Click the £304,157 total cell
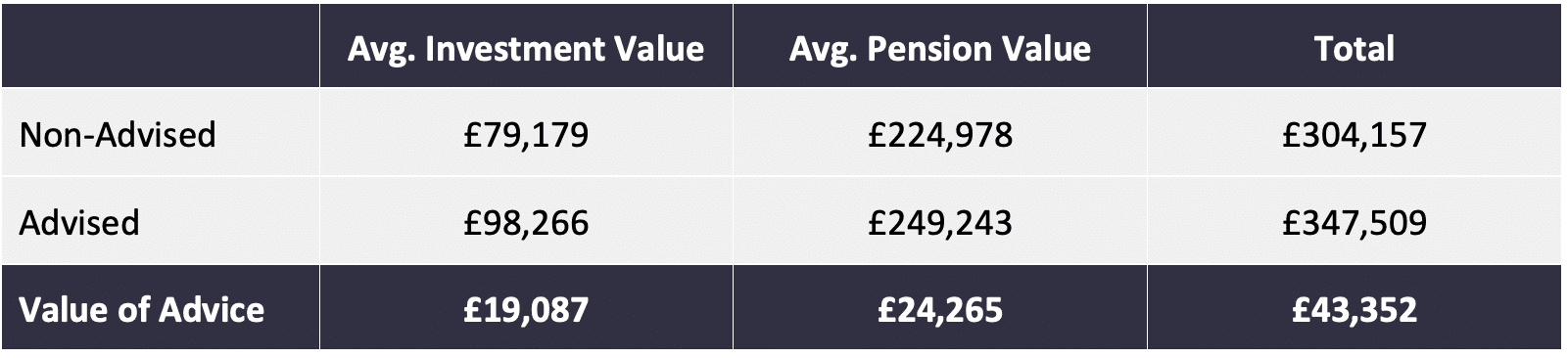This screenshot has height=358, width=1568. tap(1354, 135)
